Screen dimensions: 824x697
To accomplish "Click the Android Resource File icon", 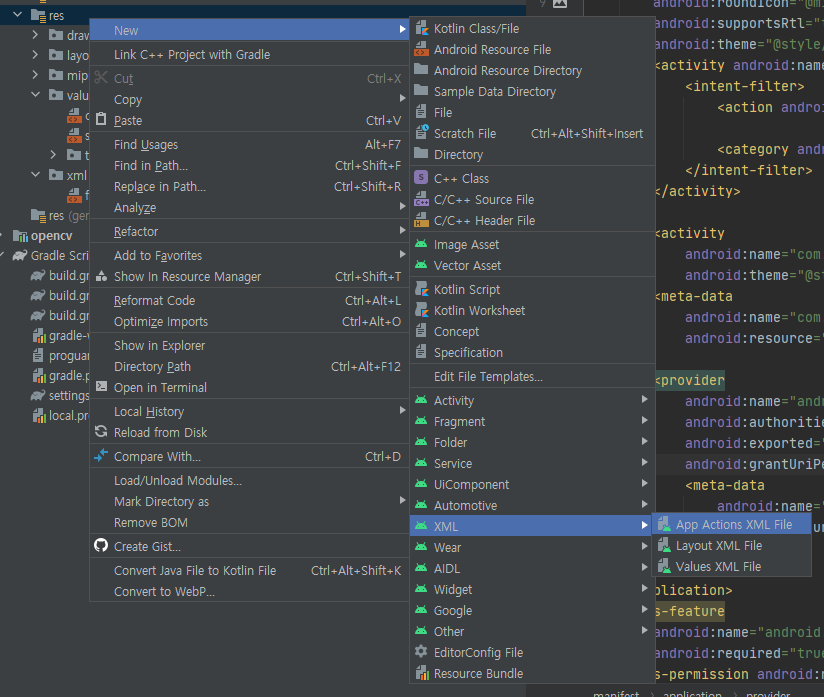I will pos(421,49).
